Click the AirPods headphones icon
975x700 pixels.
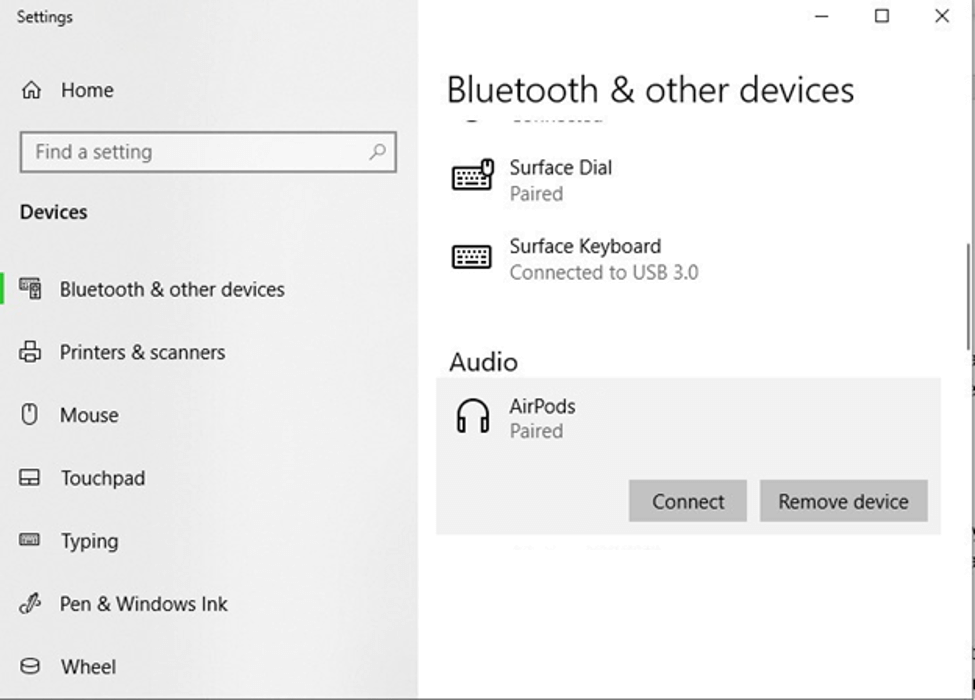click(472, 417)
